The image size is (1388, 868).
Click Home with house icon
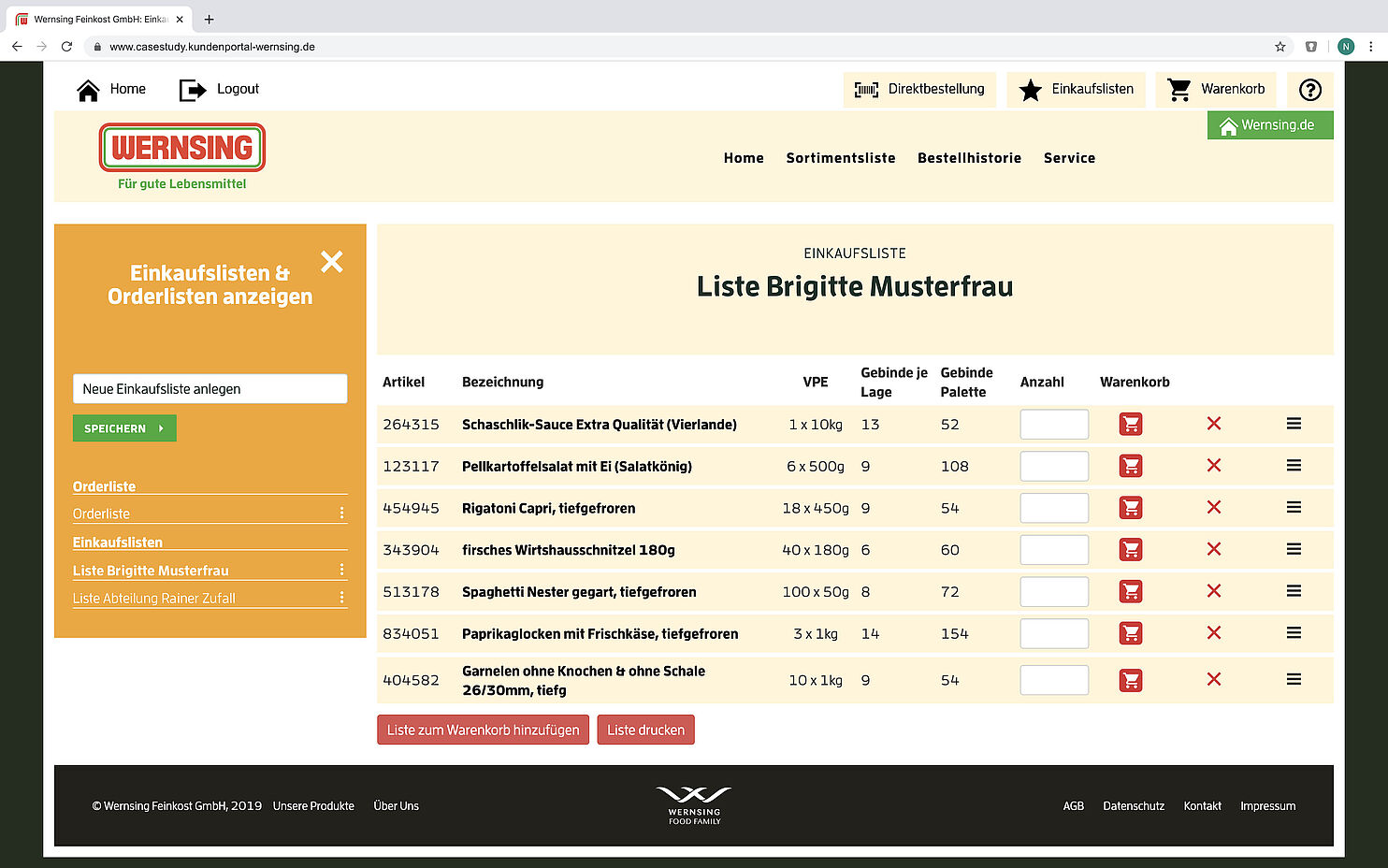(x=111, y=90)
